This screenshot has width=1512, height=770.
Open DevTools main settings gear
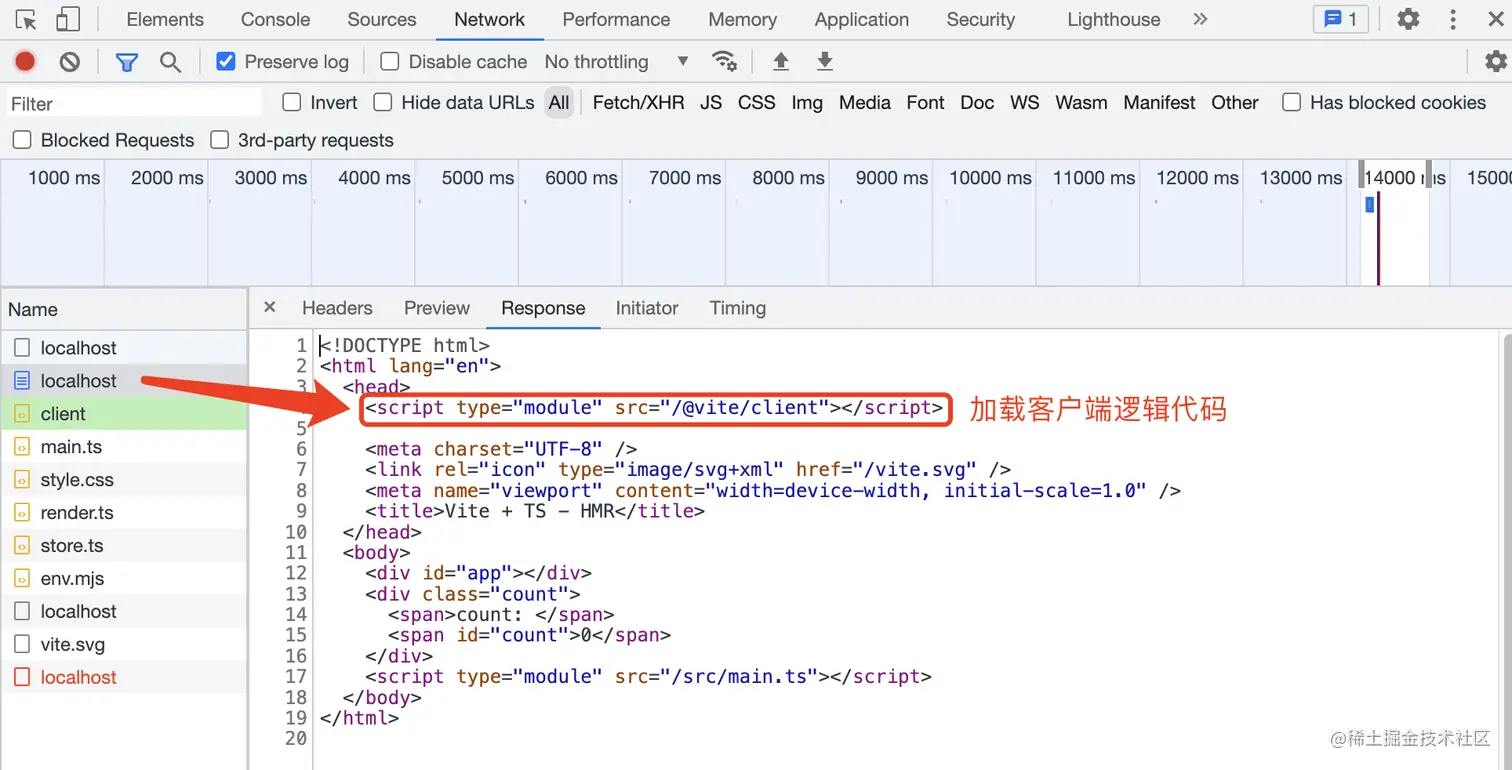click(1408, 19)
